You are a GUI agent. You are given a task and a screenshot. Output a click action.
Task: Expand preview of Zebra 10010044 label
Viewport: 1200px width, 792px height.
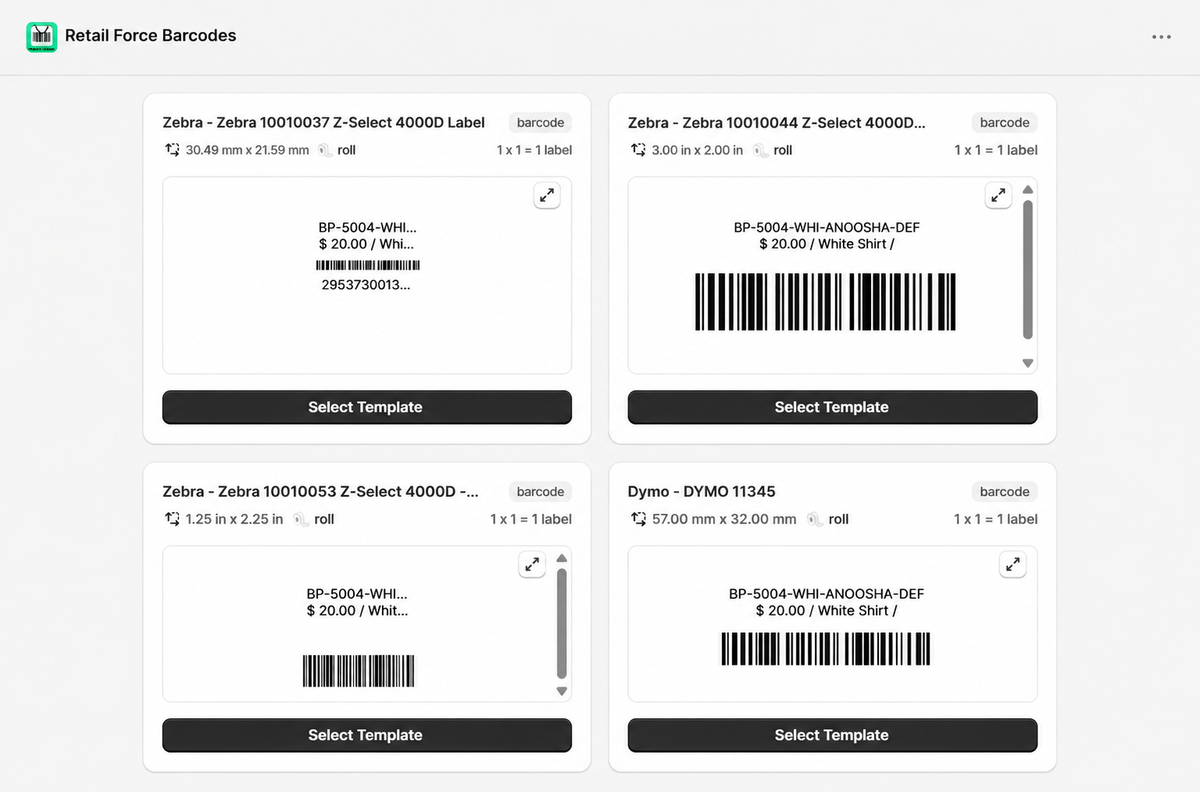click(x=998, y=196)
